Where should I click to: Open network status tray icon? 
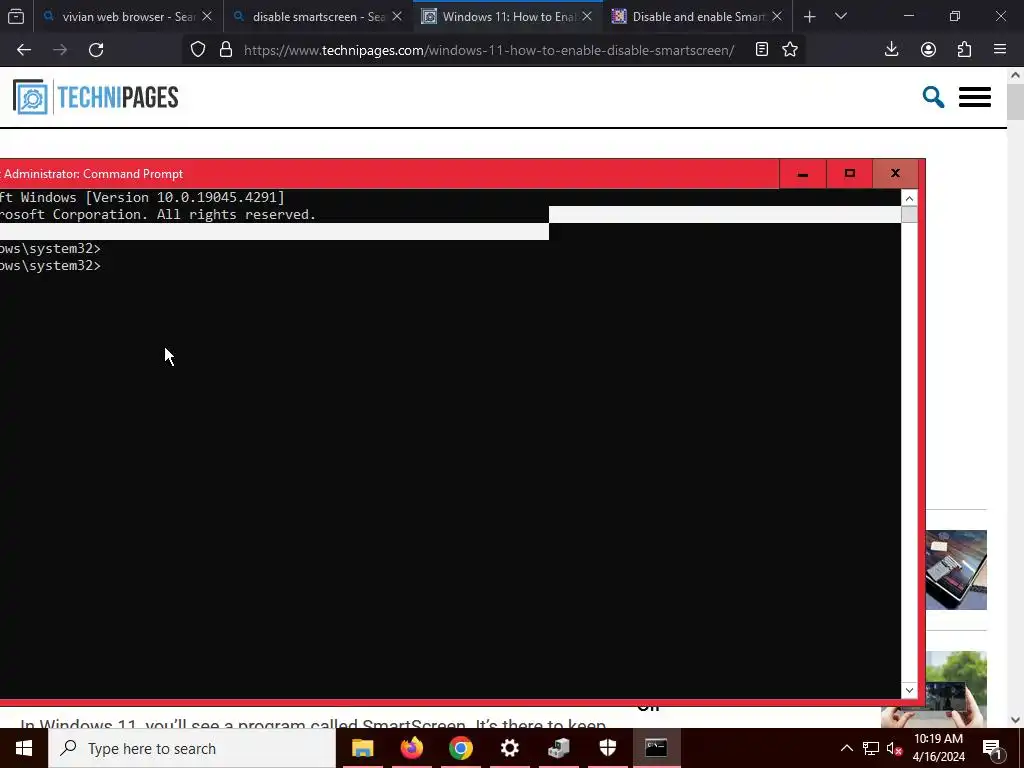point(871,748)
